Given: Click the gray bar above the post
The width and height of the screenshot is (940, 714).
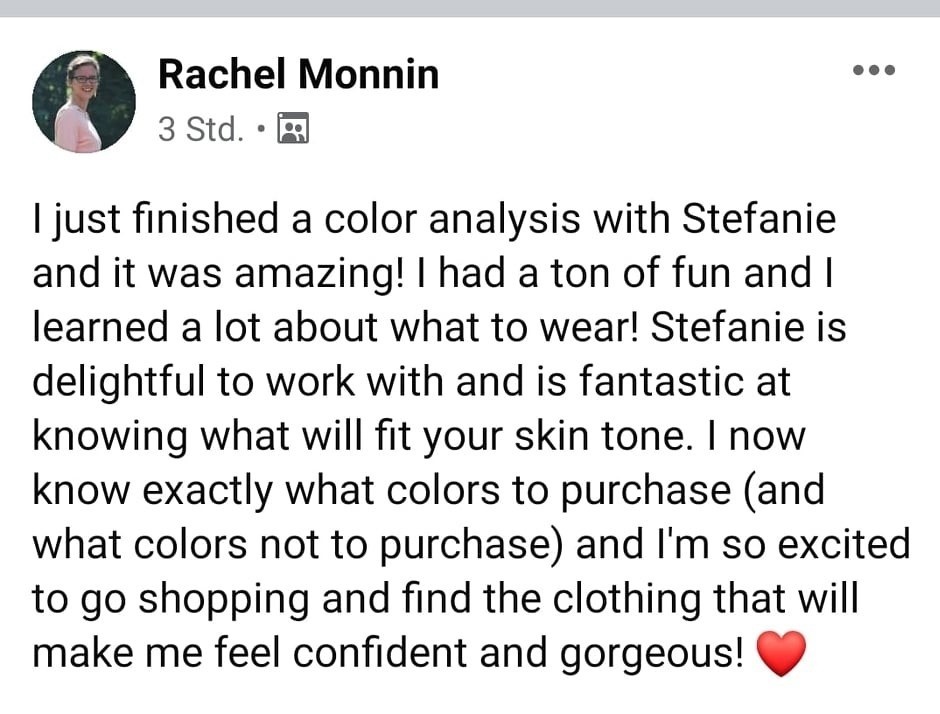Looking at the screenshot, I should [470, 8].
